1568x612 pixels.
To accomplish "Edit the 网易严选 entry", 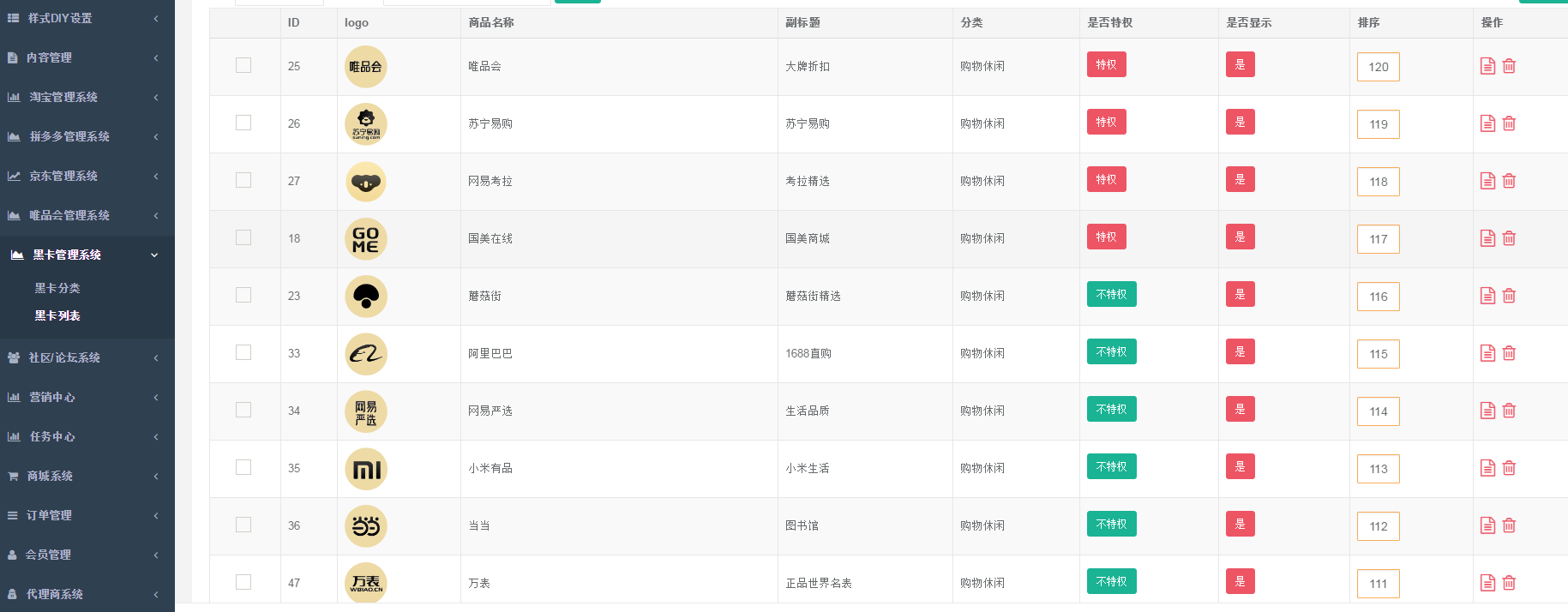I will [1487, 411].
